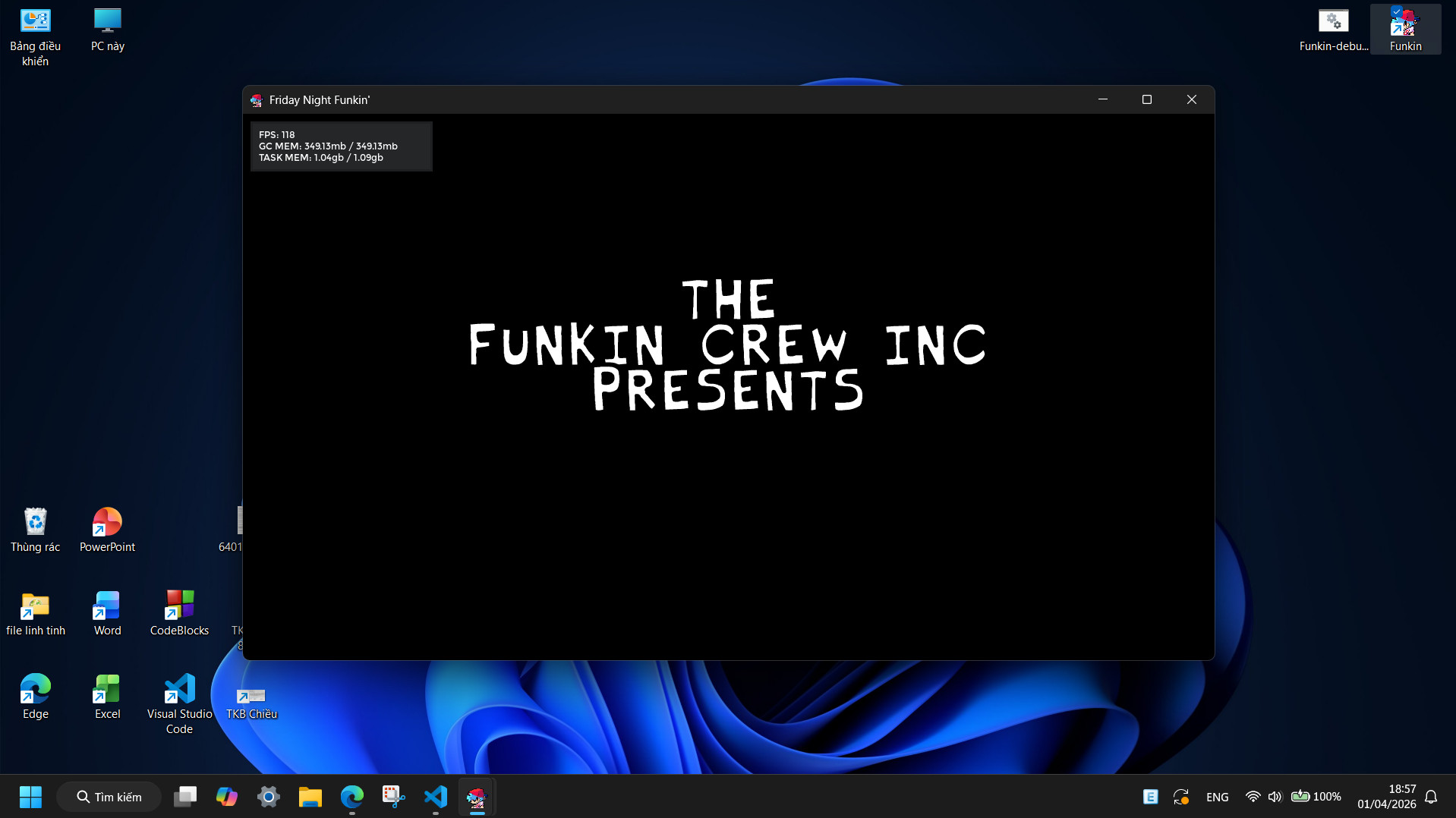1456x818 pixels.
Task: Click the PRESENTS intro text
Action: point(727,390)
